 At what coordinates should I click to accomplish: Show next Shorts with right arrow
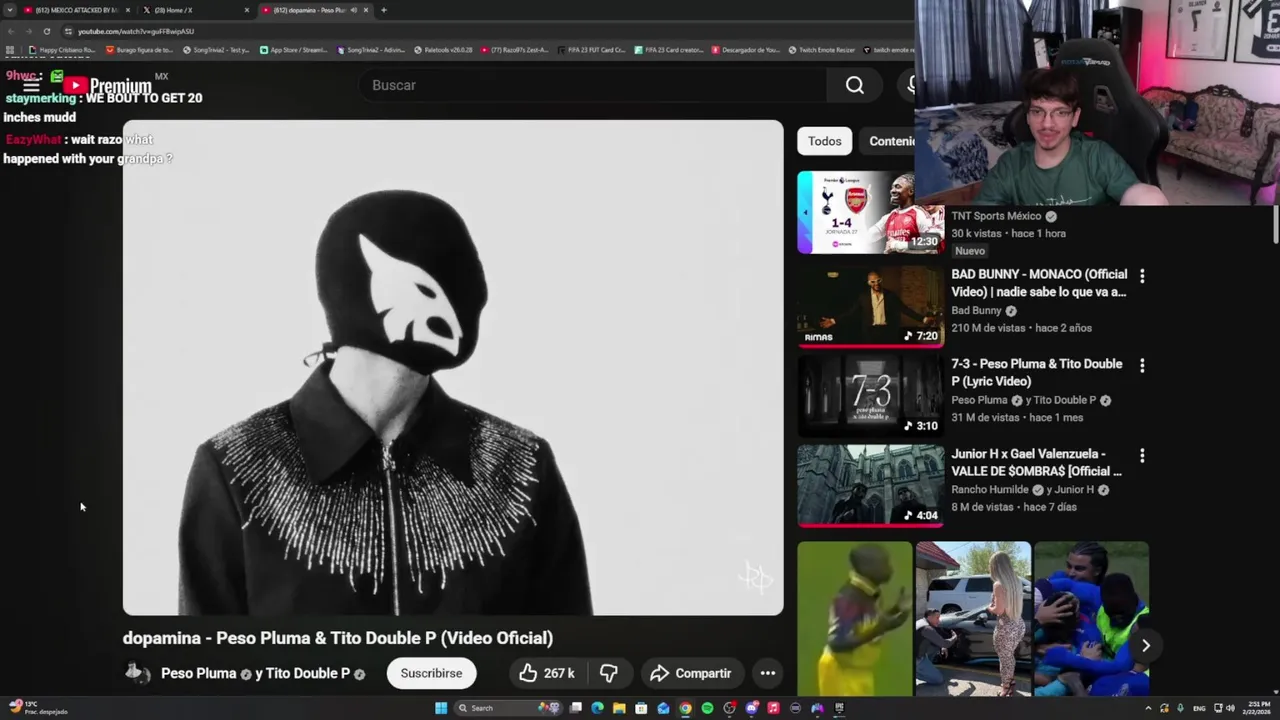click(x=1146, y=646)
